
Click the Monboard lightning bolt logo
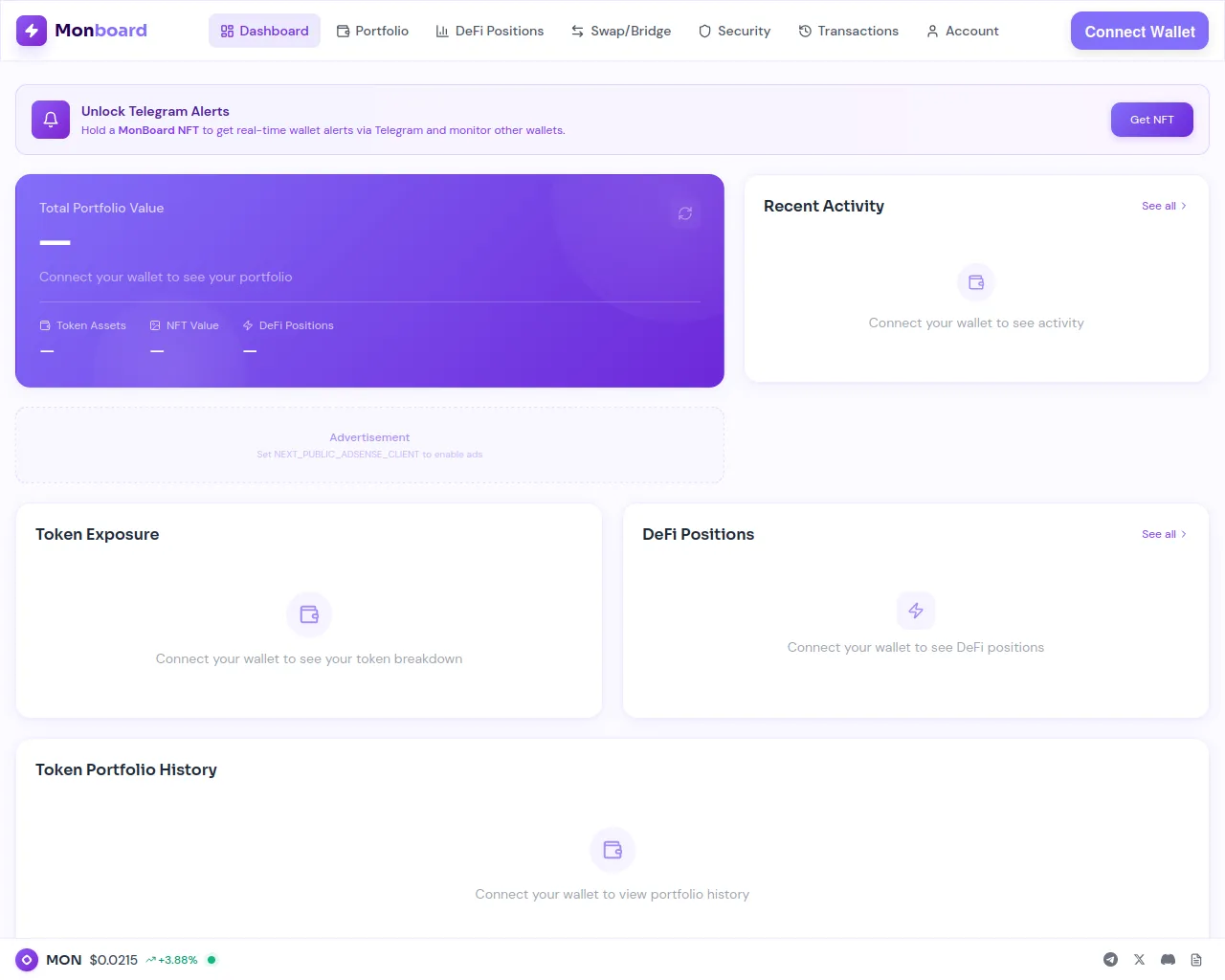(32, 31)
